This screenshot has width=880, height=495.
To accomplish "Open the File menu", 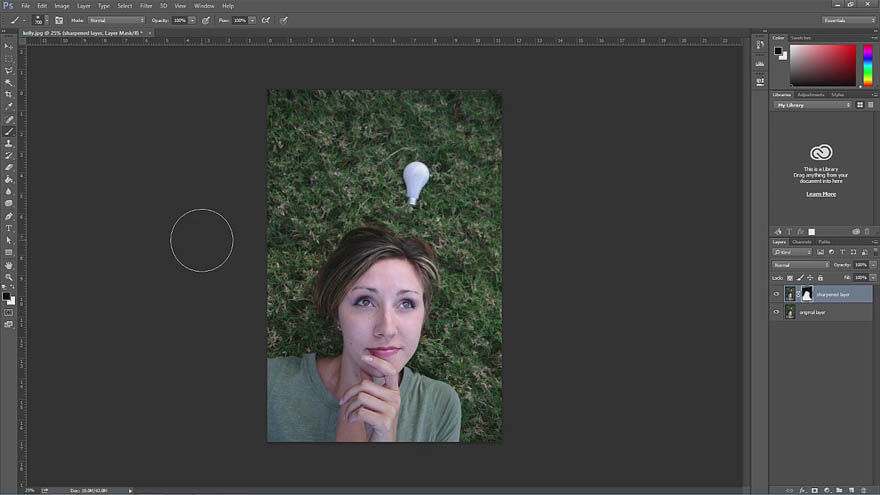I will click(x=26, y=6).
